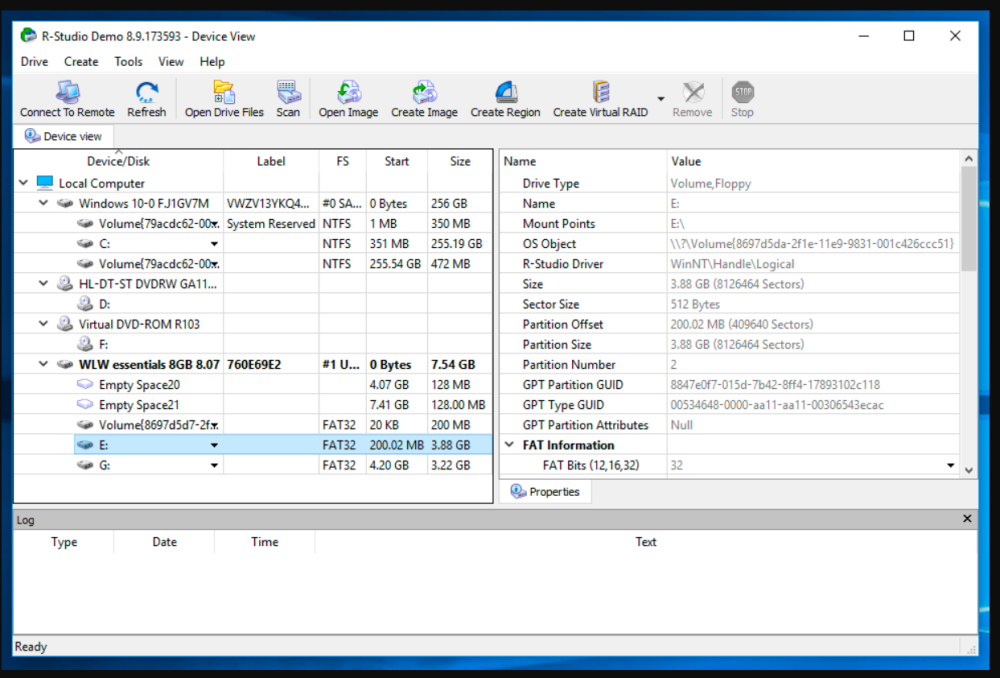
Task: Open the Create menu
Action: pos(81,61)
